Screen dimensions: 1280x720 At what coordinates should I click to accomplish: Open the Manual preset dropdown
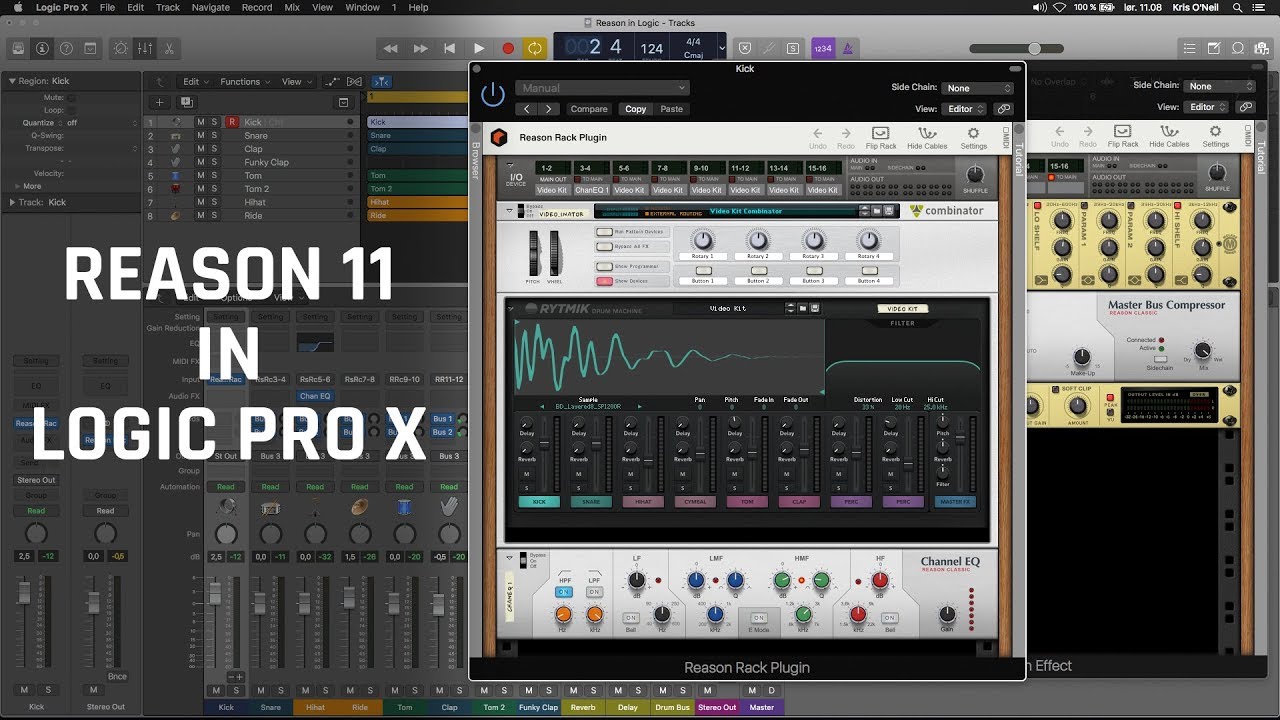[x=602, y=88]
